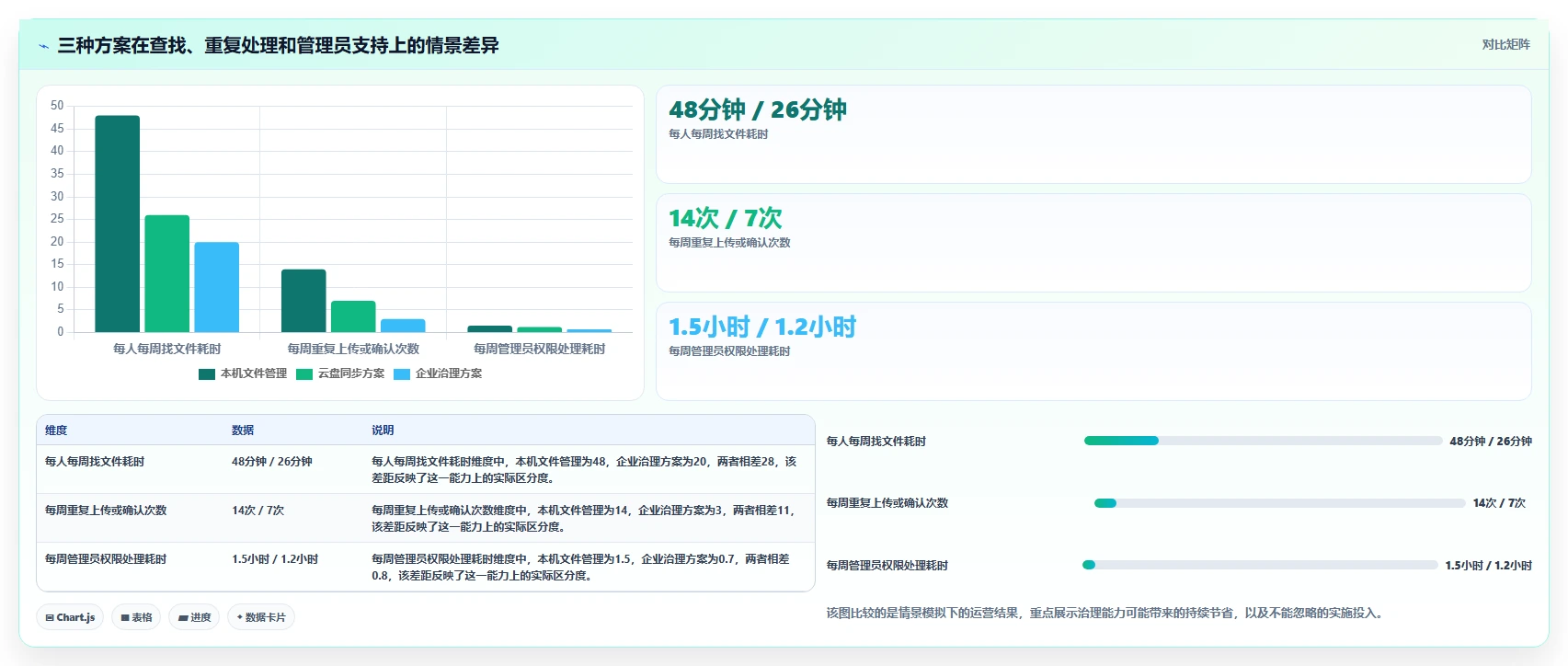Click the progress row label 每周重复上传或确认次数
The image size is (1568, 666).
pos(887,503)
